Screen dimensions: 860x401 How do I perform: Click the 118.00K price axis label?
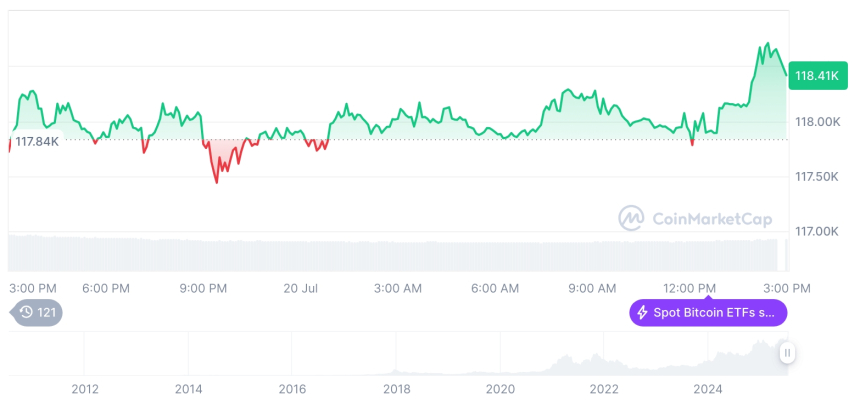pos(815,122)
